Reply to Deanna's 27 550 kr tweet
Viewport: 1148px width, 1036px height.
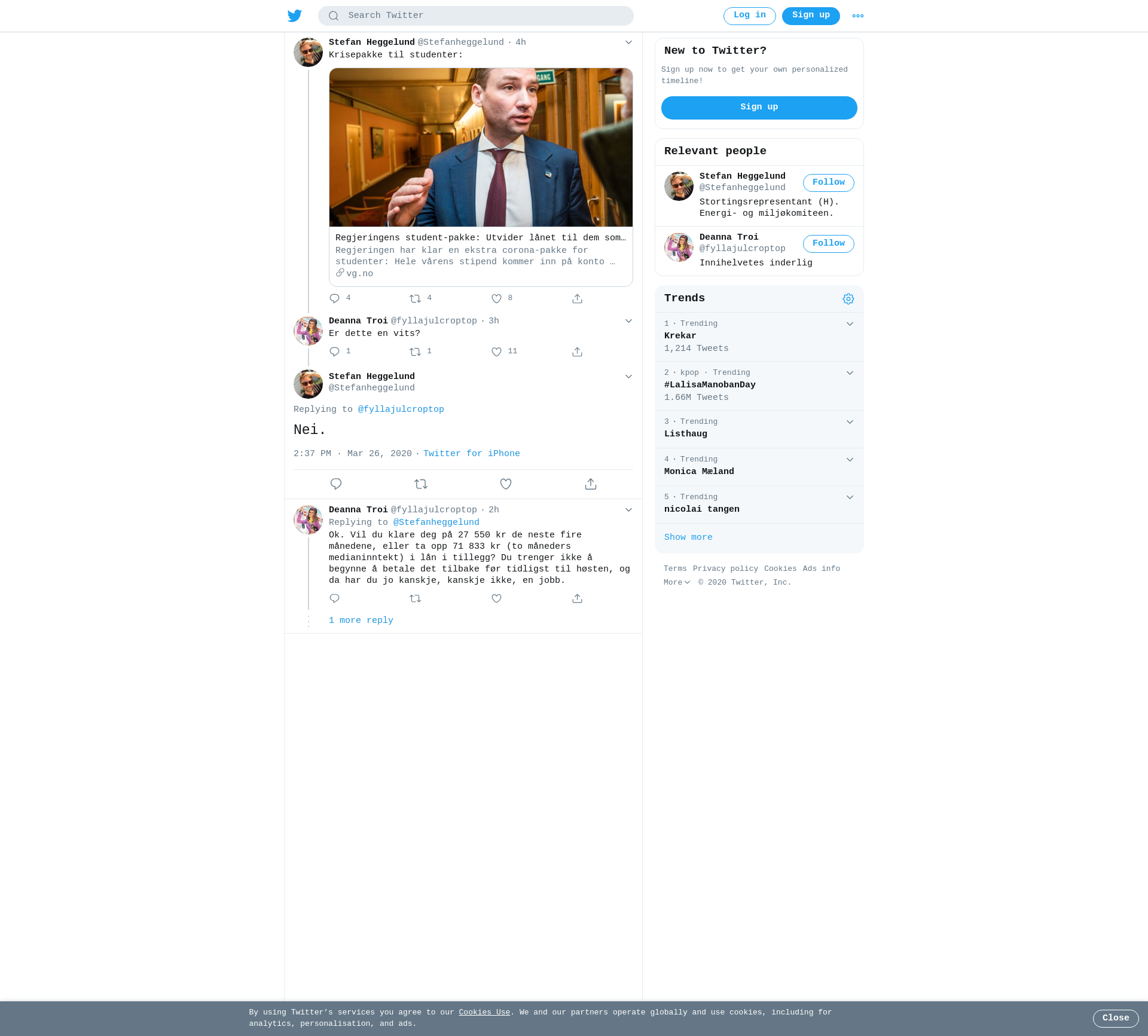(x=335, y=598)
